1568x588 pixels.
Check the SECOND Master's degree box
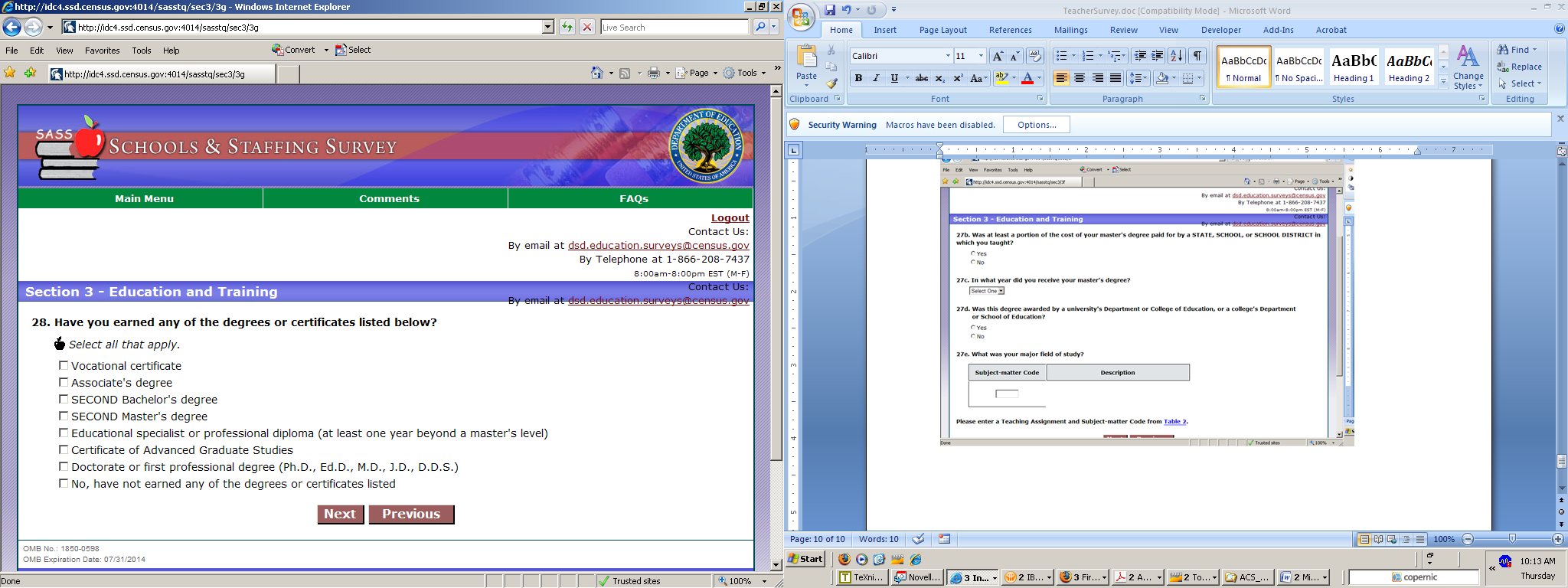point(64,416)
